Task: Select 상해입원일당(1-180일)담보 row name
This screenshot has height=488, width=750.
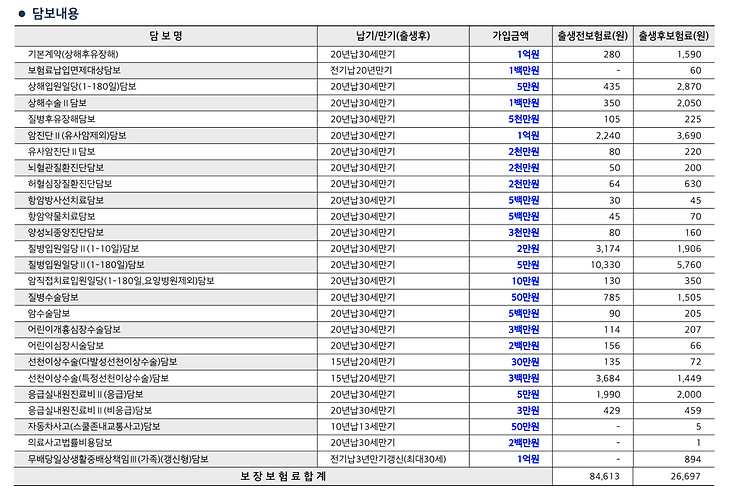Action: tap(82, 87)
